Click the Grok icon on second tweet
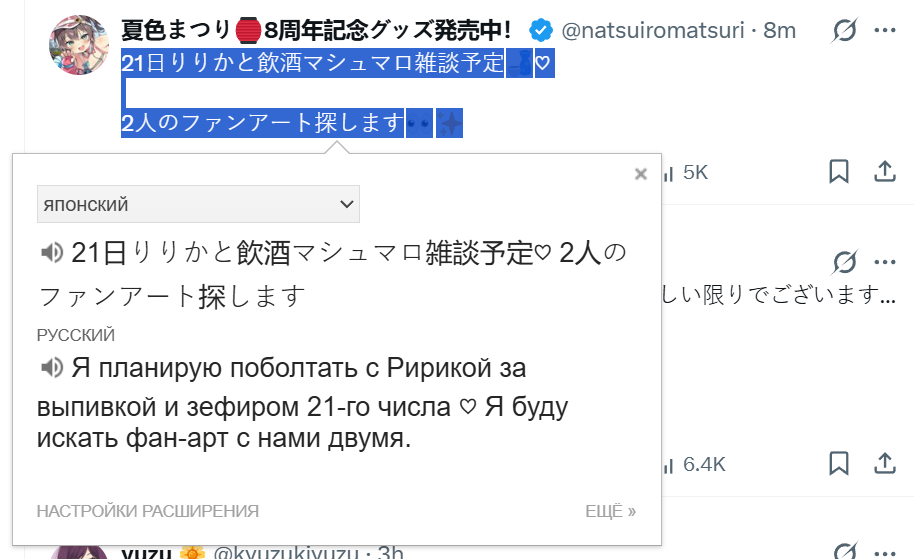Viewport: 914px width, 559px height. pyautogui.click(x=843, y=262)
